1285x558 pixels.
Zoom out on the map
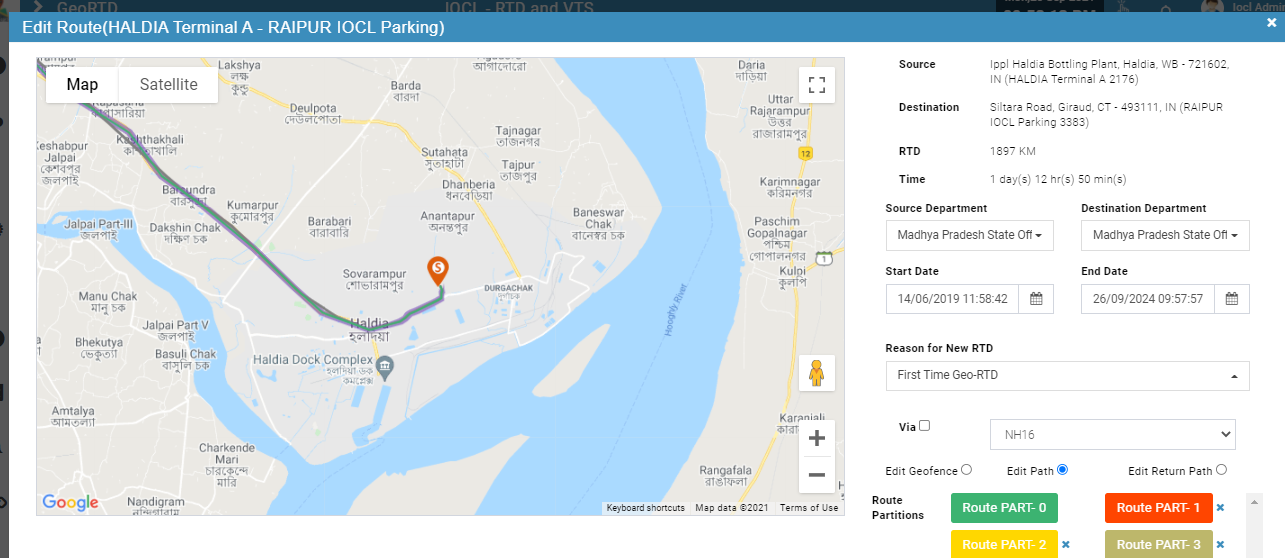click(816, 475)
